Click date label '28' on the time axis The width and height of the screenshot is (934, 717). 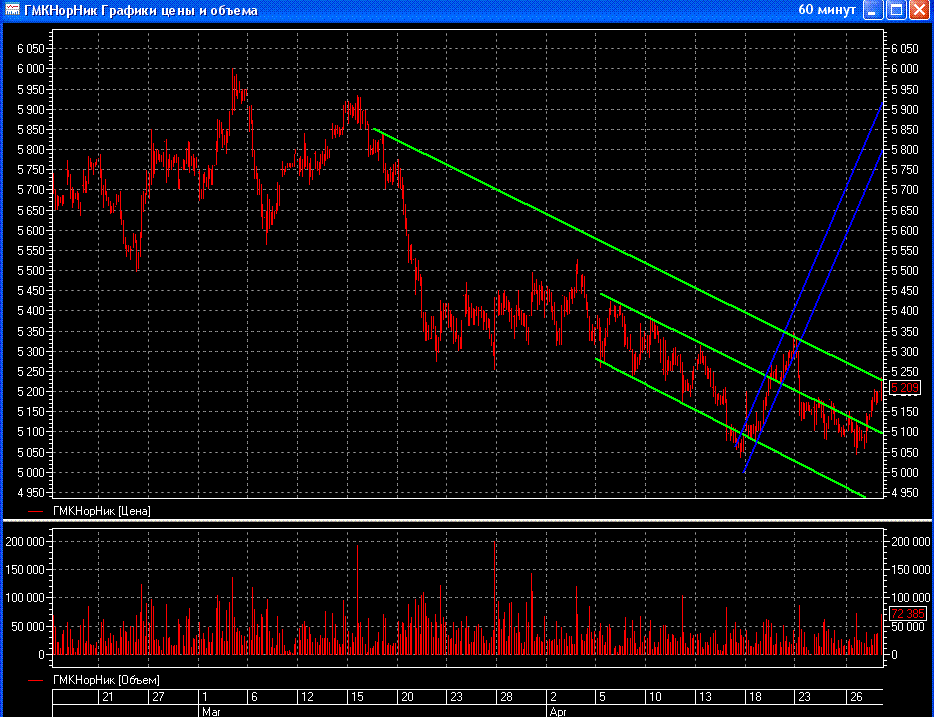(506, 697)
